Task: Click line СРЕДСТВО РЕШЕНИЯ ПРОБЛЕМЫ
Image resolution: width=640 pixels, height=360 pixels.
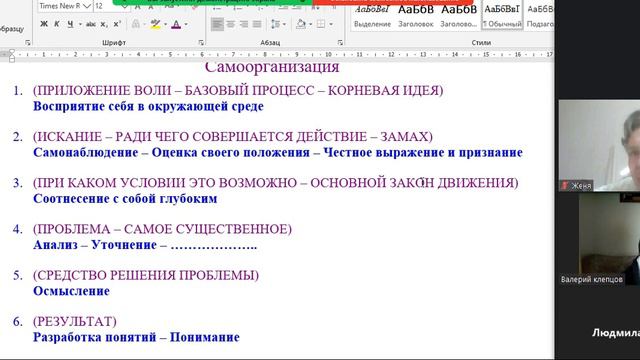Action: [x=146, y=275]
